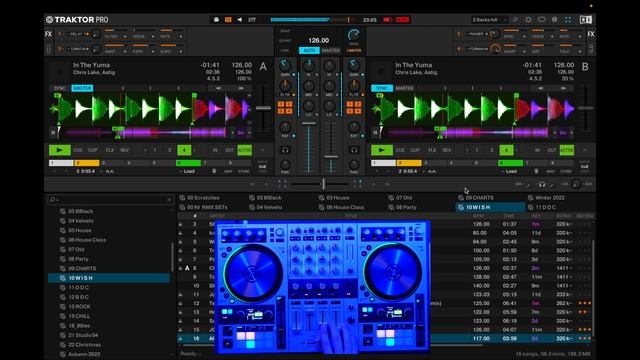Open Deck B cue type Load dropdown

510,171
